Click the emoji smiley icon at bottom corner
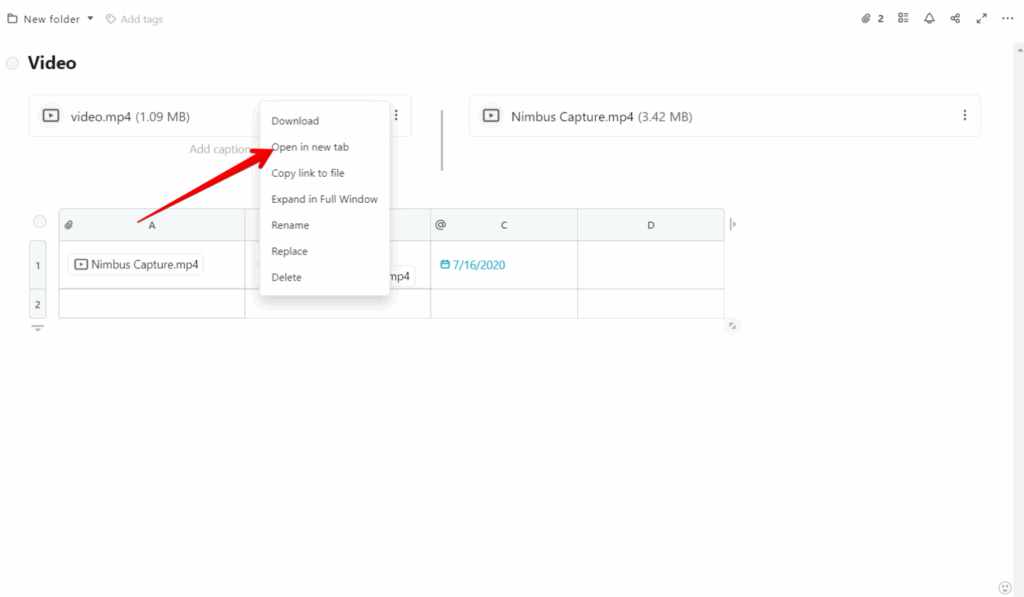1024x597 pixels. (1005, 587)
